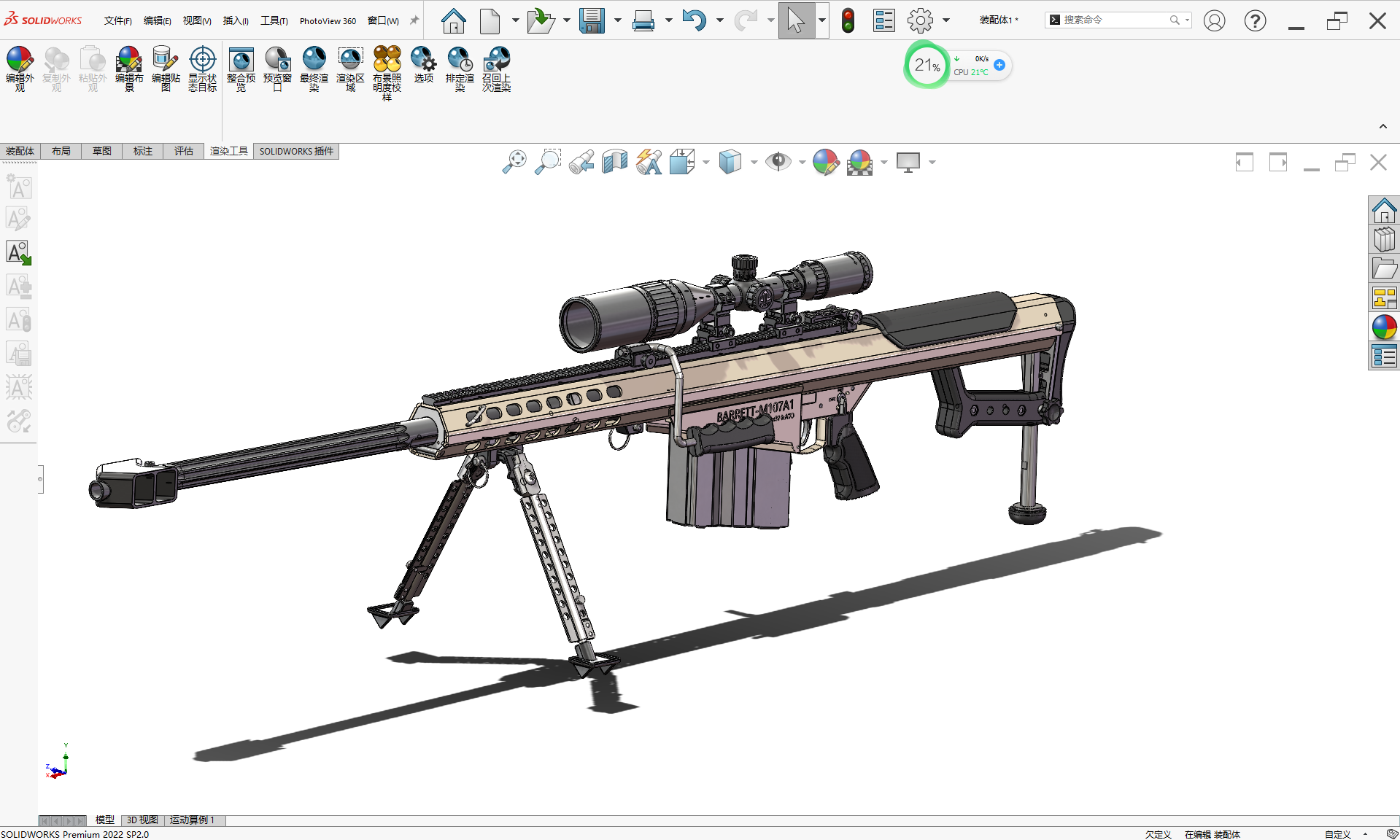Open File Explorer folder in task pane
The width and height of the screenshot is (1400, 840).
click(x=1384, y=269)
